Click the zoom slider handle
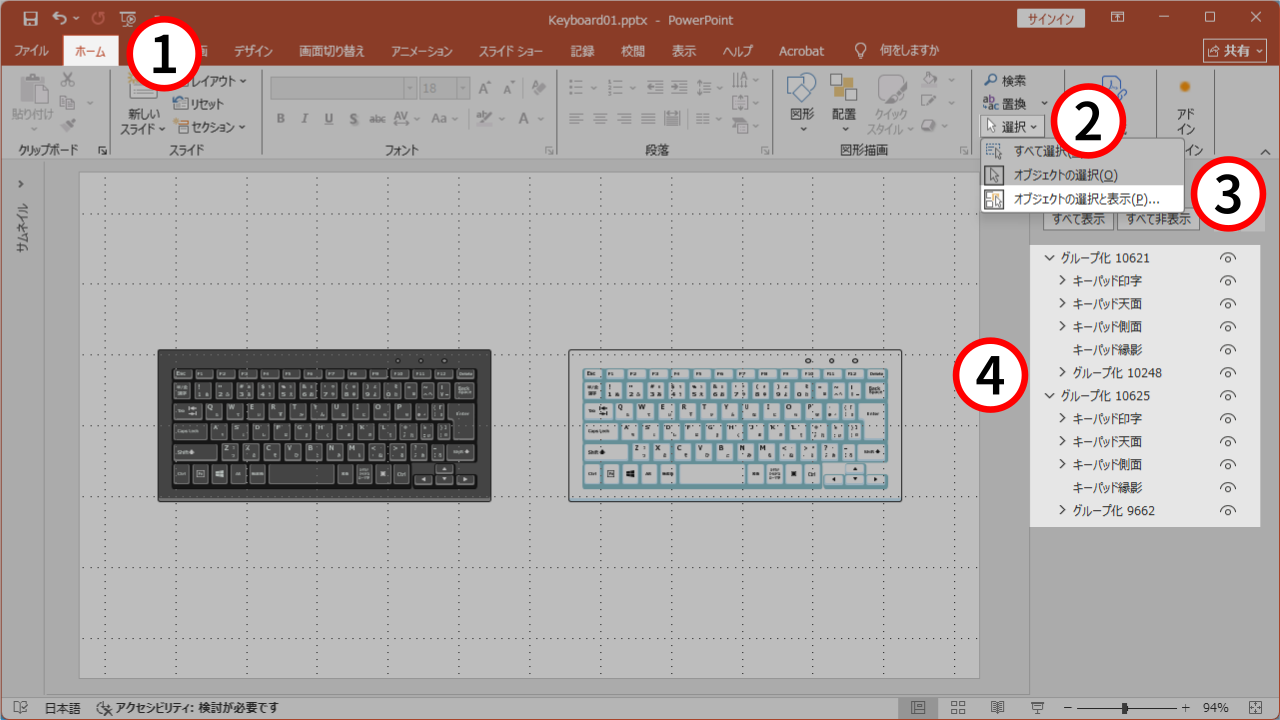This screenshot has width=1280, height=720. pos(1125,707)
